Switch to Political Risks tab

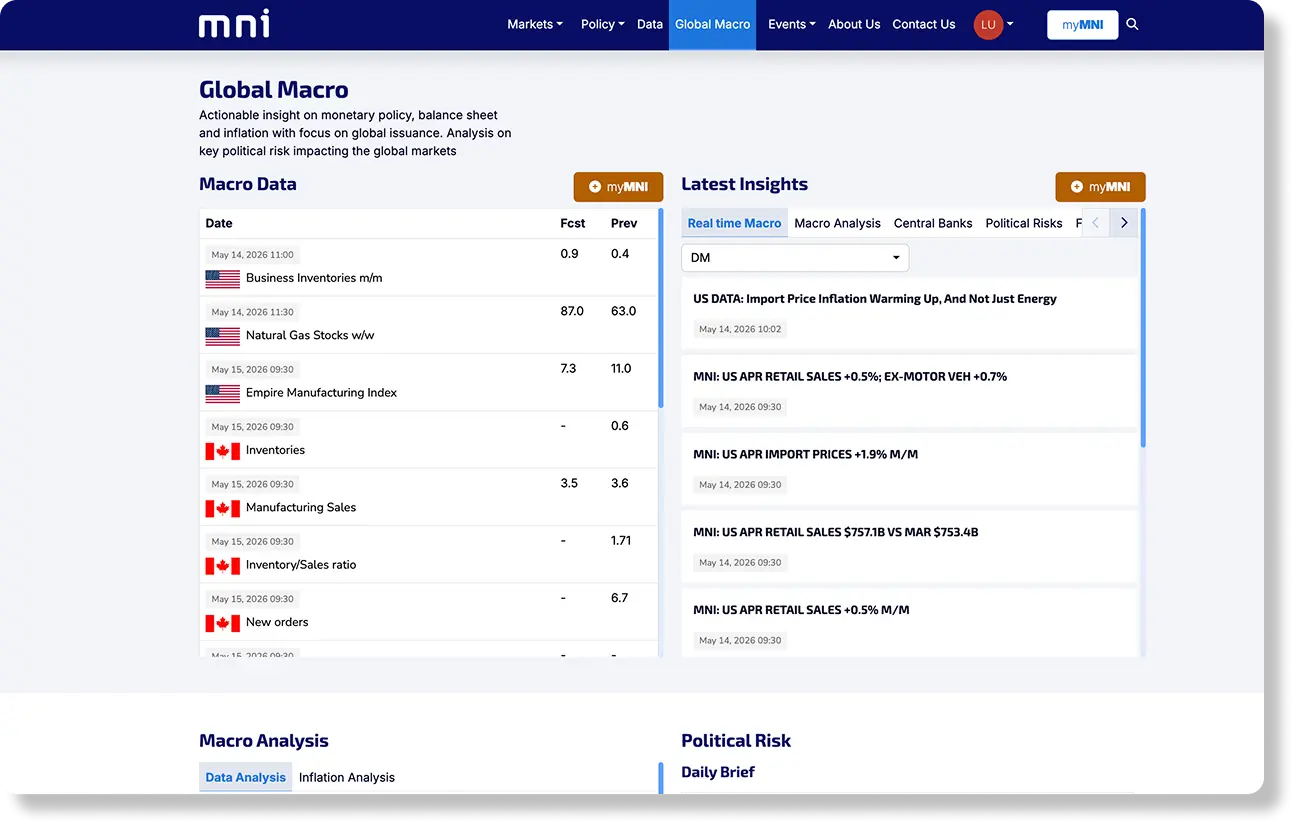tap(1023, 223)
